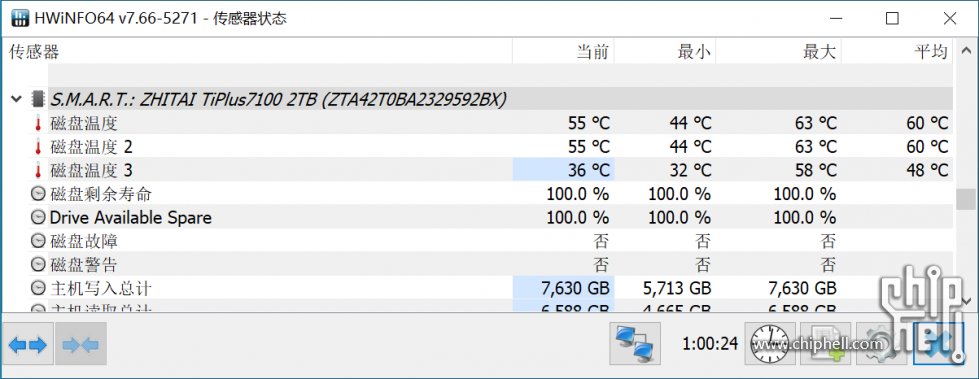The image size is (979, 379).
Task: Click the log file add icon
Action: pos(826,343)
